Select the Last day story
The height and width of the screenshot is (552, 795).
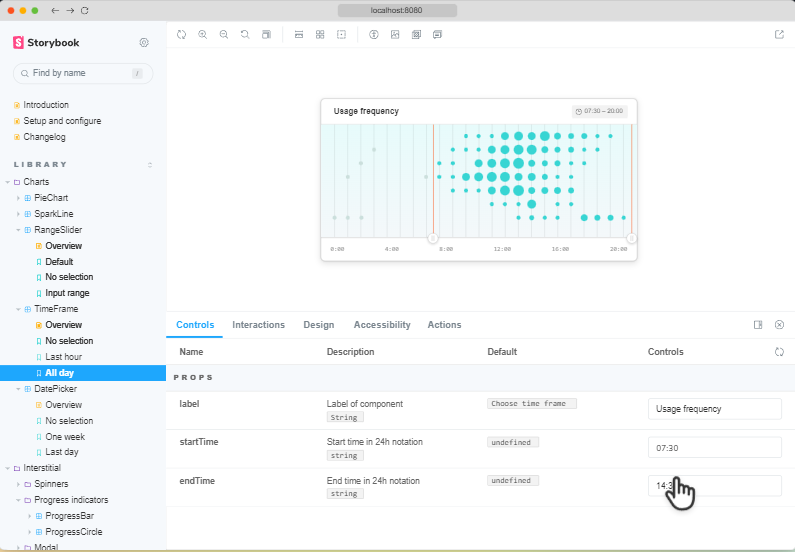(61, 452)
